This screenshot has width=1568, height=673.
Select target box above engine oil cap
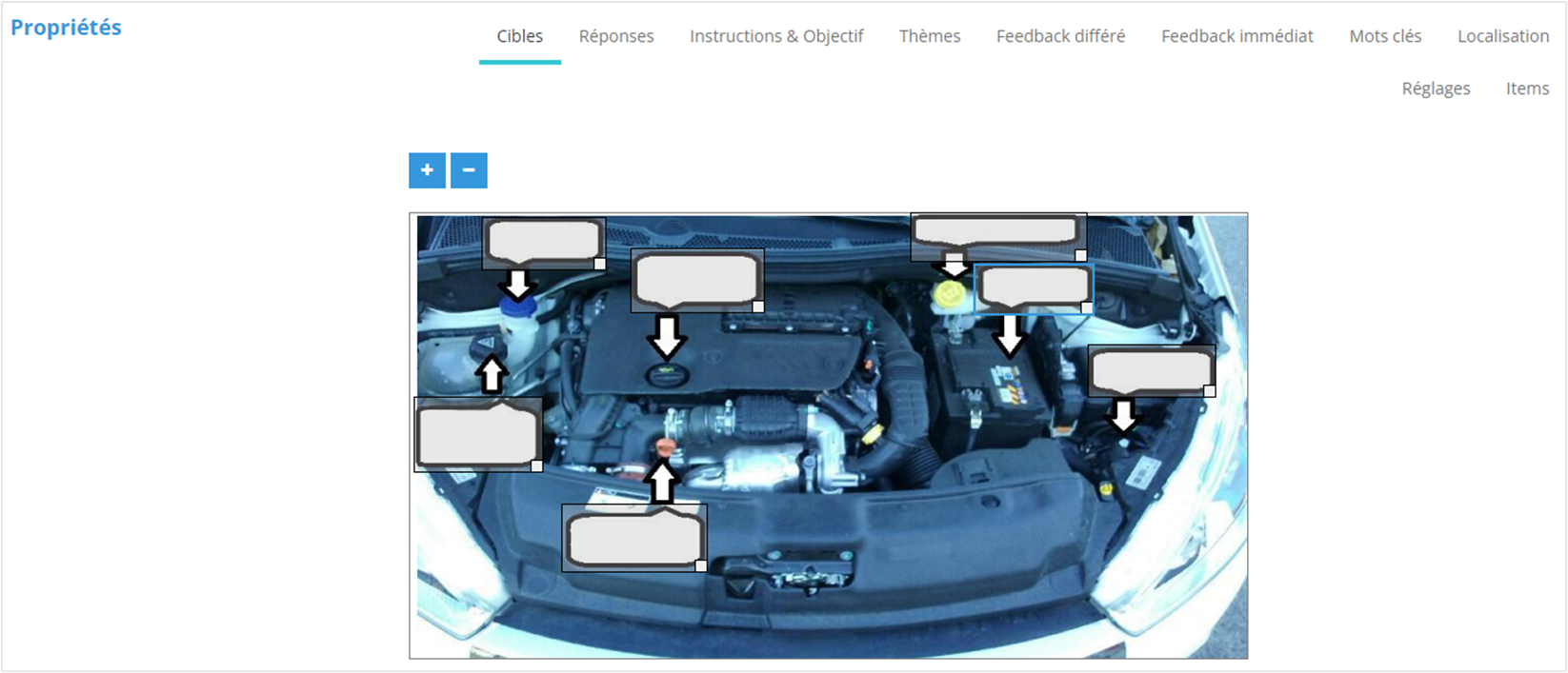tap(696, 280)
